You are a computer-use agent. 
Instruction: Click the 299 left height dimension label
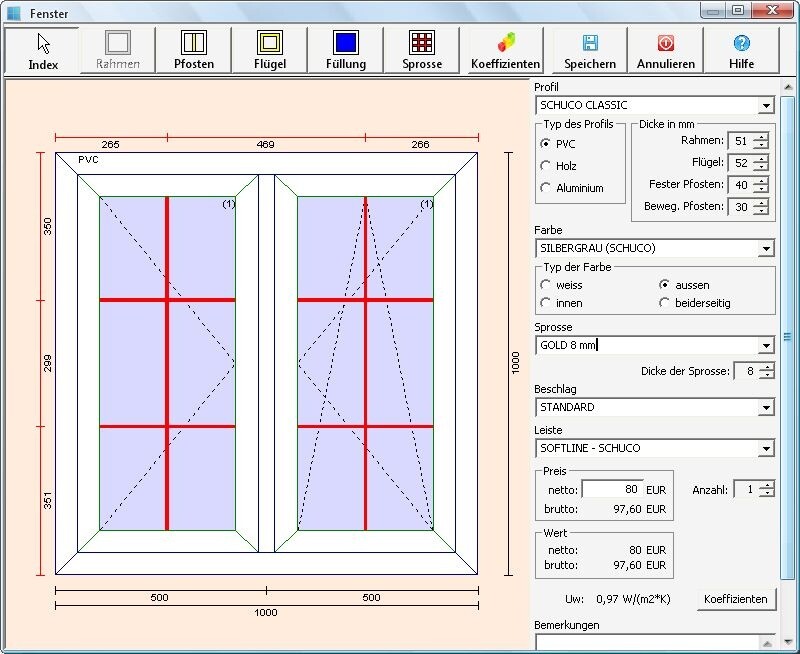pyautogui.click(x=47, y=363)
